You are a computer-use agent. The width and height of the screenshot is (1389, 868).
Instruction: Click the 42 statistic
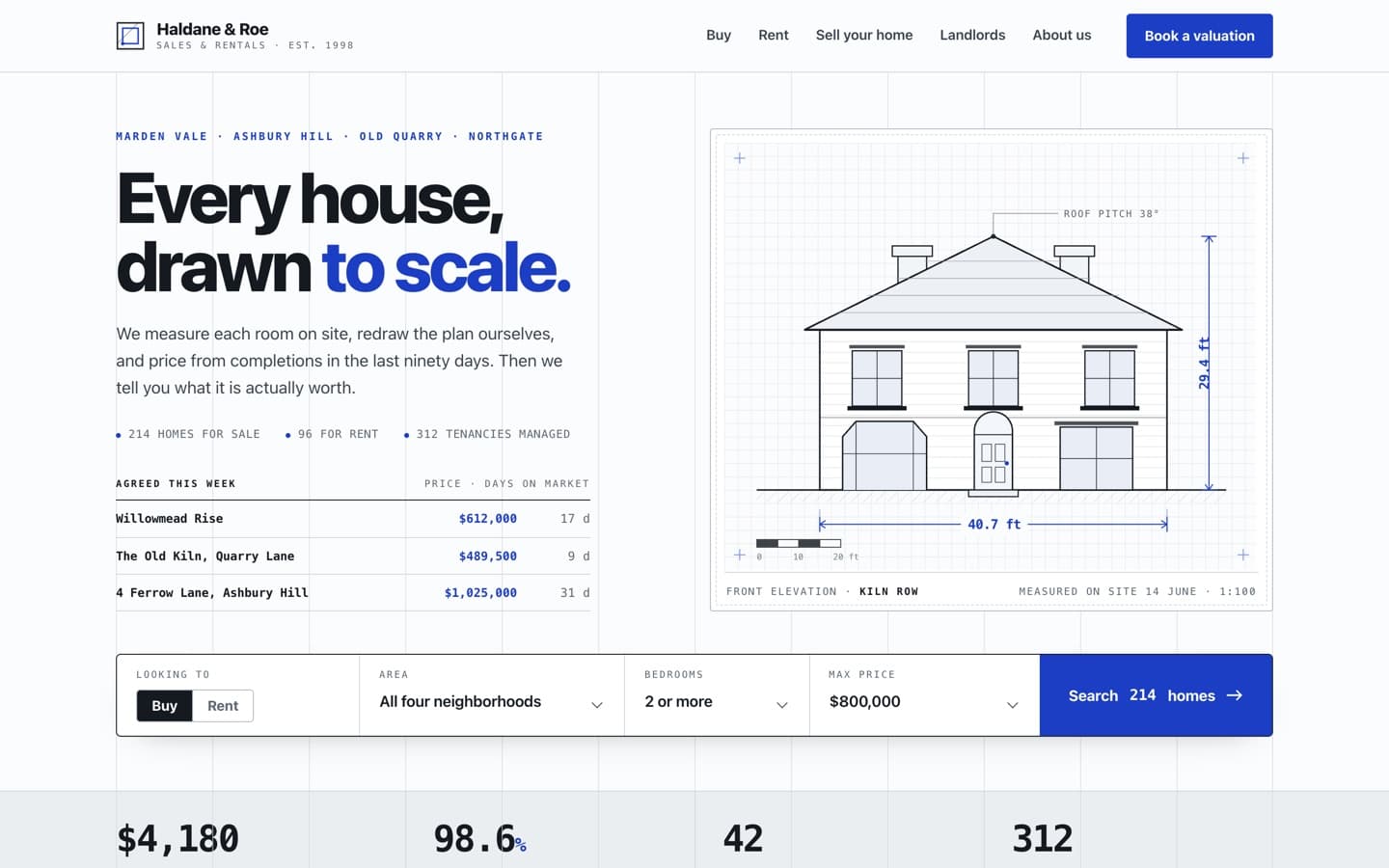[x=744, y=839]
